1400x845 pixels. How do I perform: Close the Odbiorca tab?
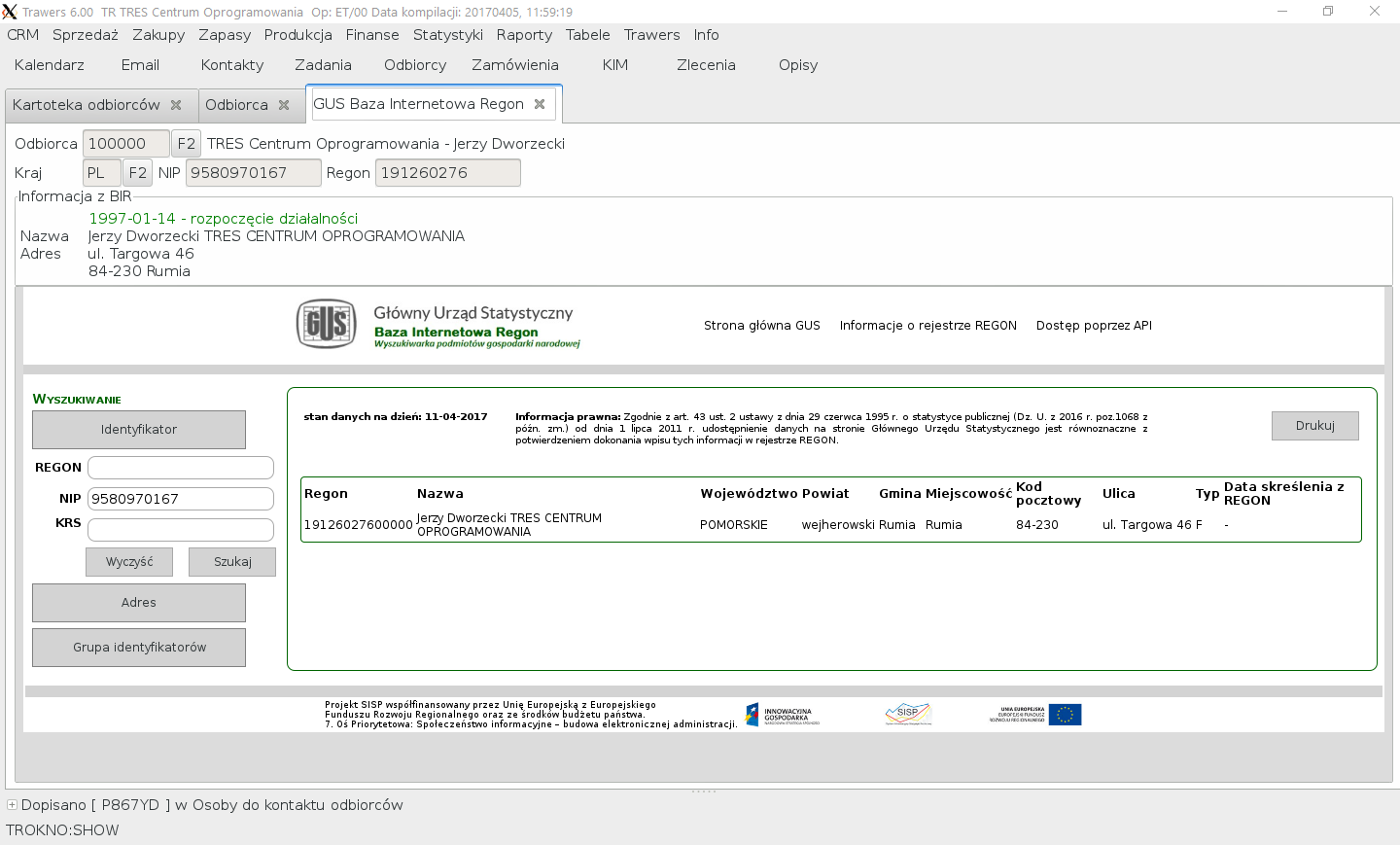pyautogui.click(x=284, y=105)
